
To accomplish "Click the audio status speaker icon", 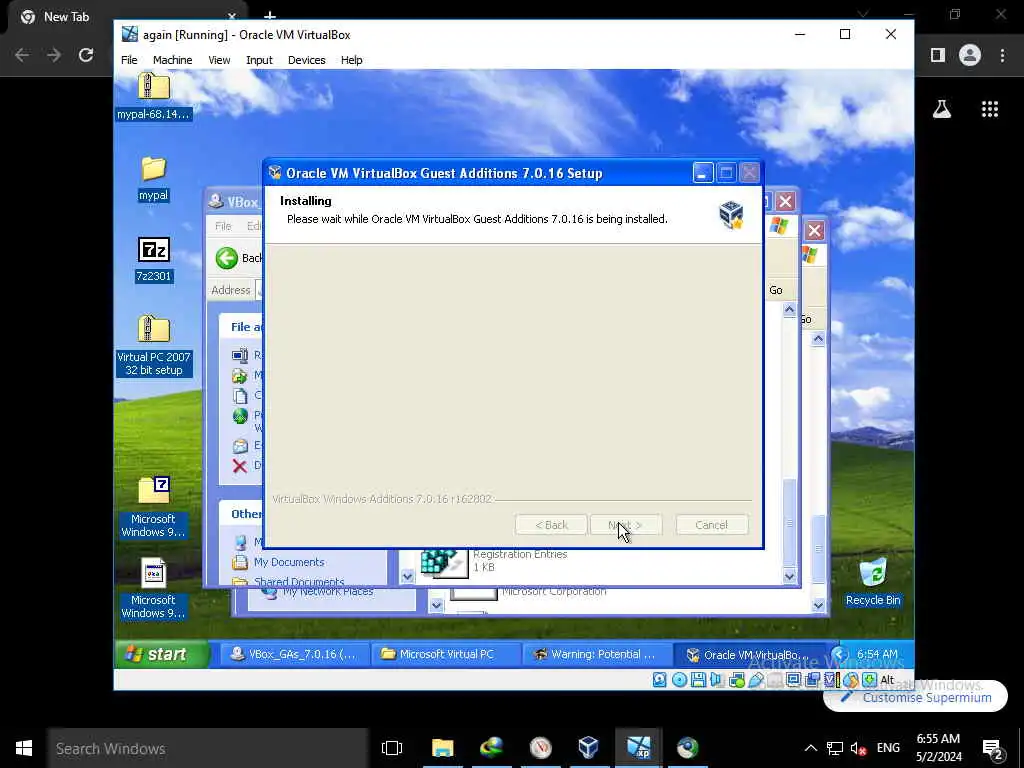I will tap(717, 680).
